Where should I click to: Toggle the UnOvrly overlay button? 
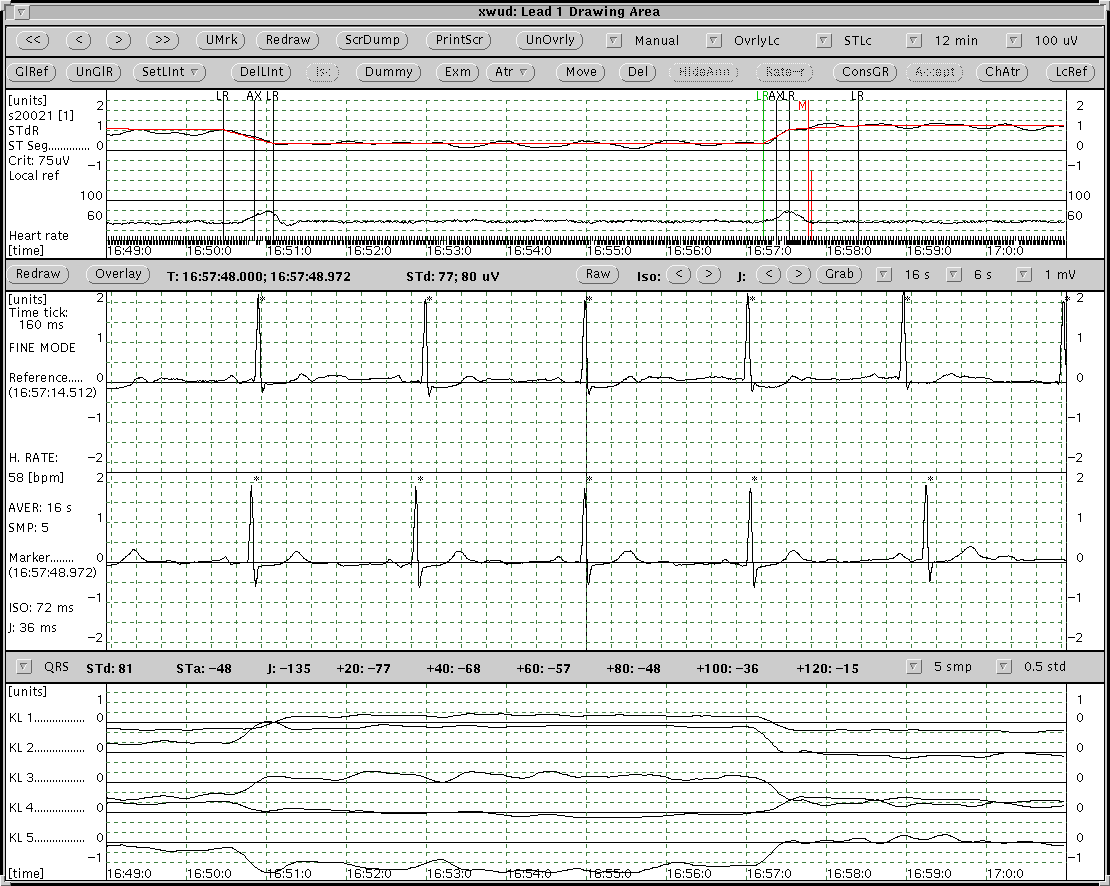click(x=550, y=41)
